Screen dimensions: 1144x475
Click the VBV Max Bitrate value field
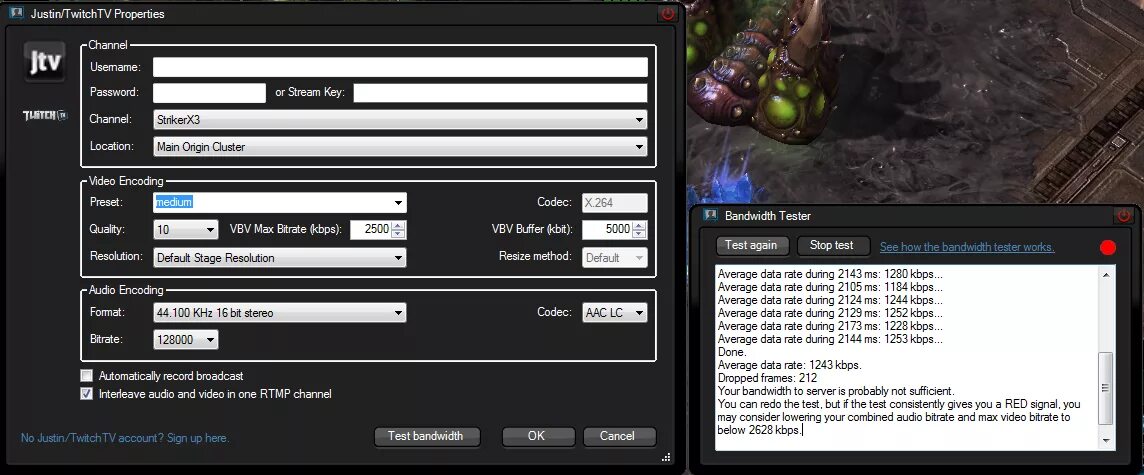click(x=371, y=230)
